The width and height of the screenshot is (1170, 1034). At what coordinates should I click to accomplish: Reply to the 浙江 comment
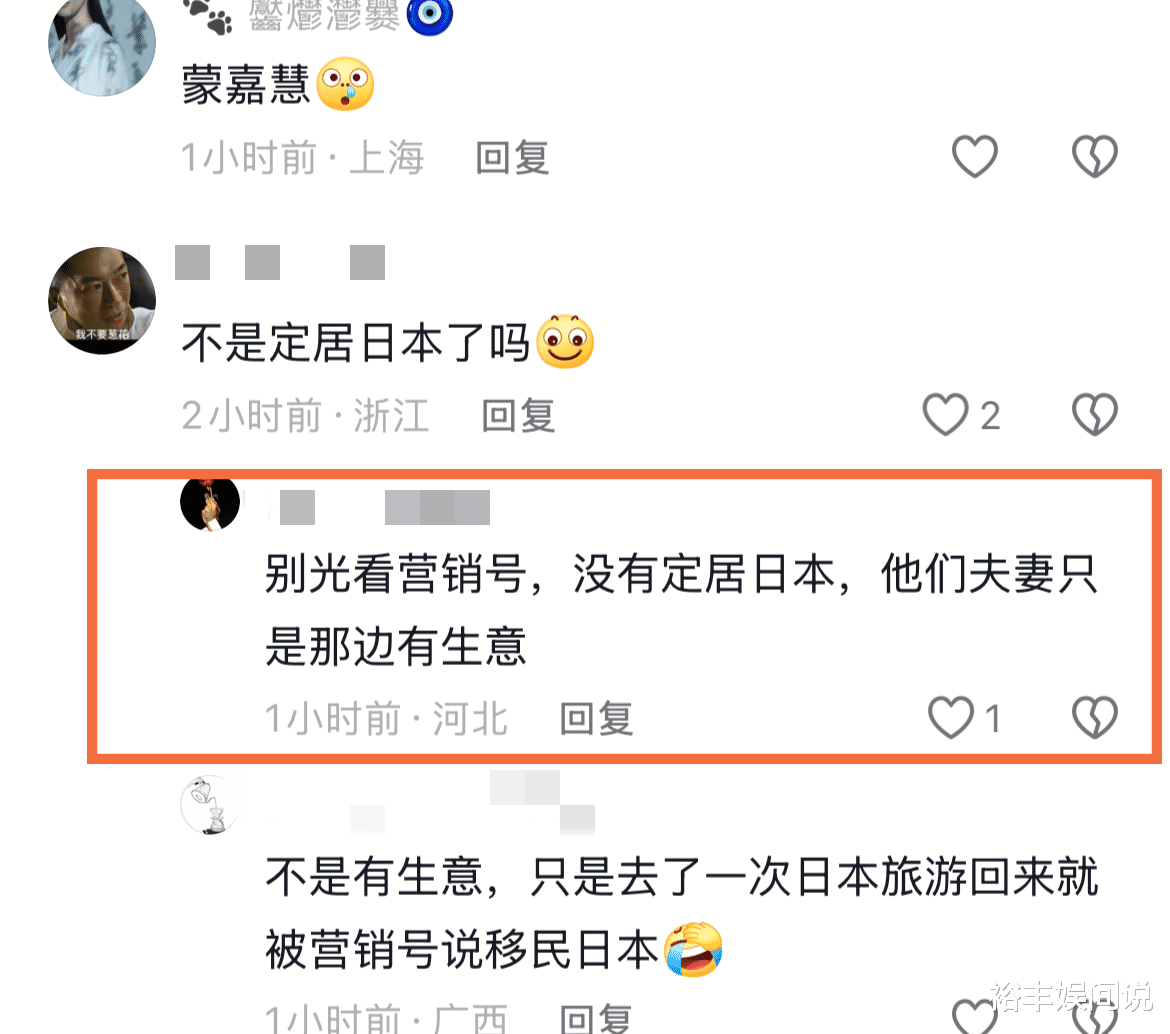[x=519, y=416]
